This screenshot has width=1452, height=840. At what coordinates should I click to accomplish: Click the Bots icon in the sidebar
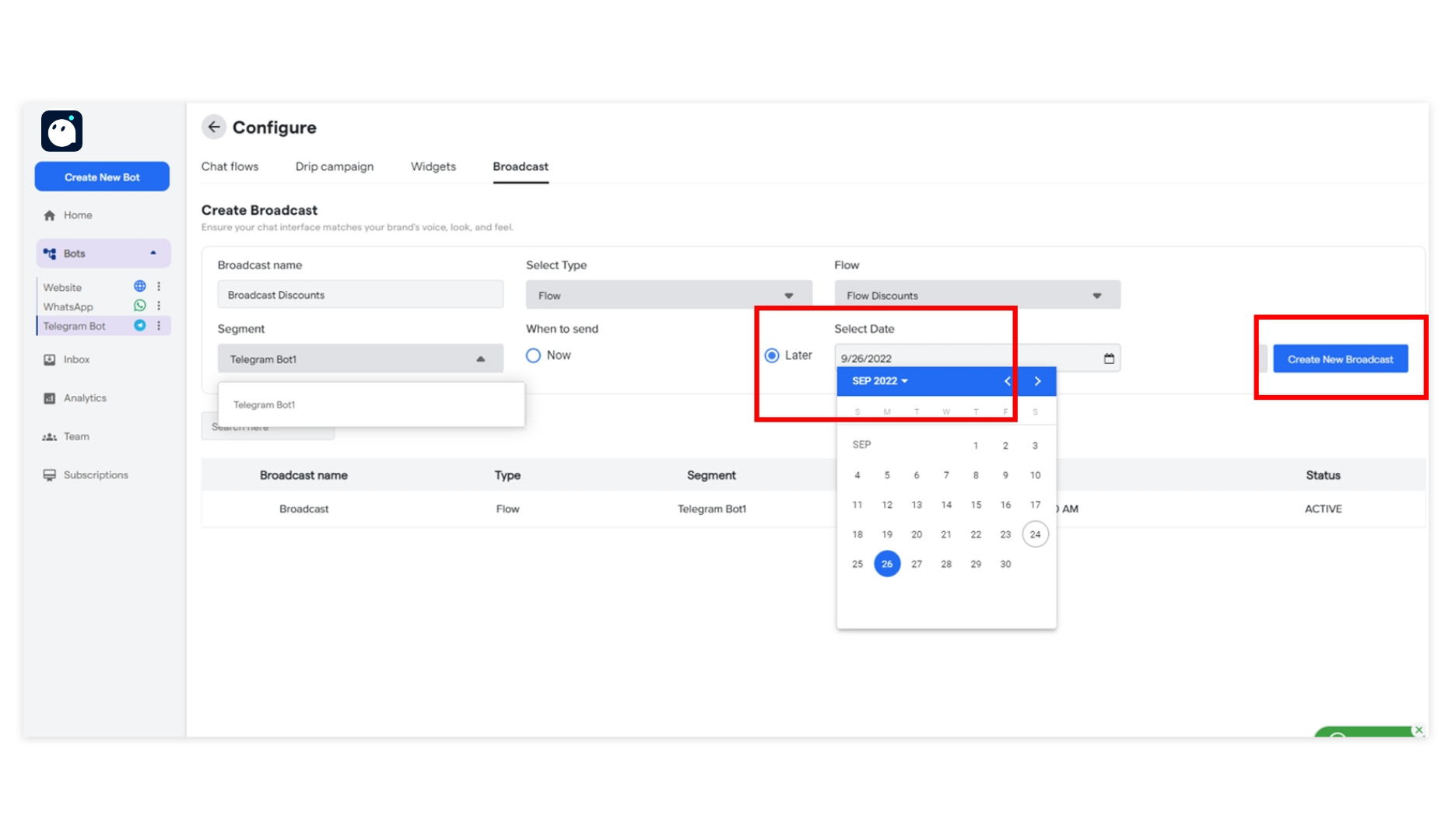(50, 254)
